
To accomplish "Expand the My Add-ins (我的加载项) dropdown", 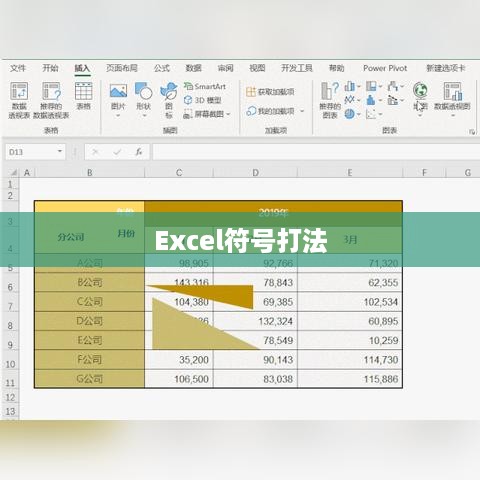I will pyautogui.click(x=302, y=111).
